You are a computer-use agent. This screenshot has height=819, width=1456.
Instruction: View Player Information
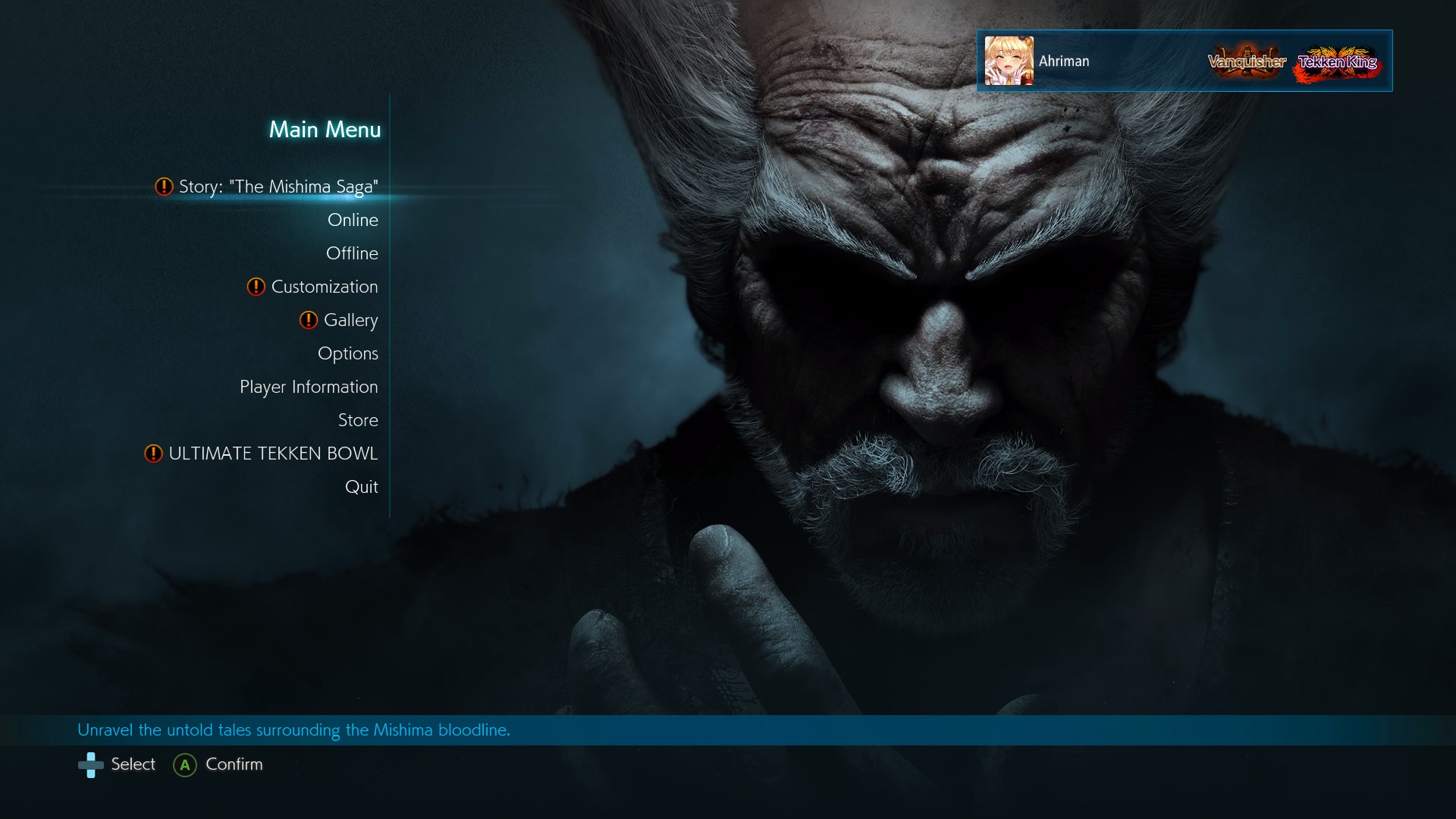pyautogui.click(x=309, y=387)
